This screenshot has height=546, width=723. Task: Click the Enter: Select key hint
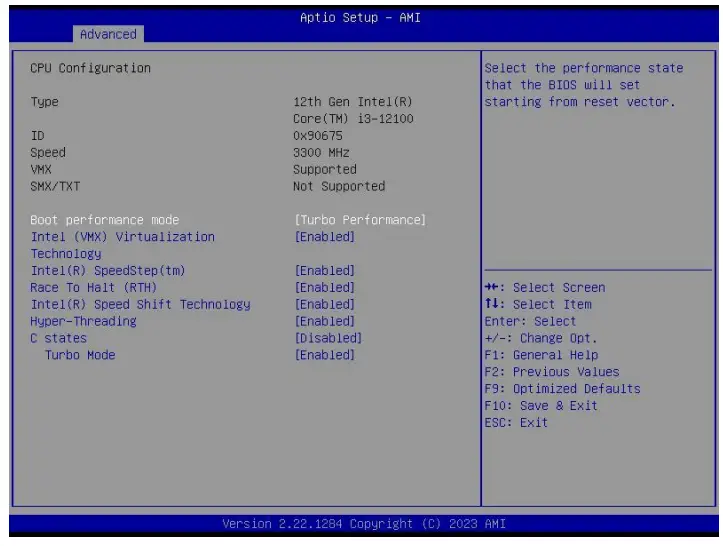tap(530, 321)
